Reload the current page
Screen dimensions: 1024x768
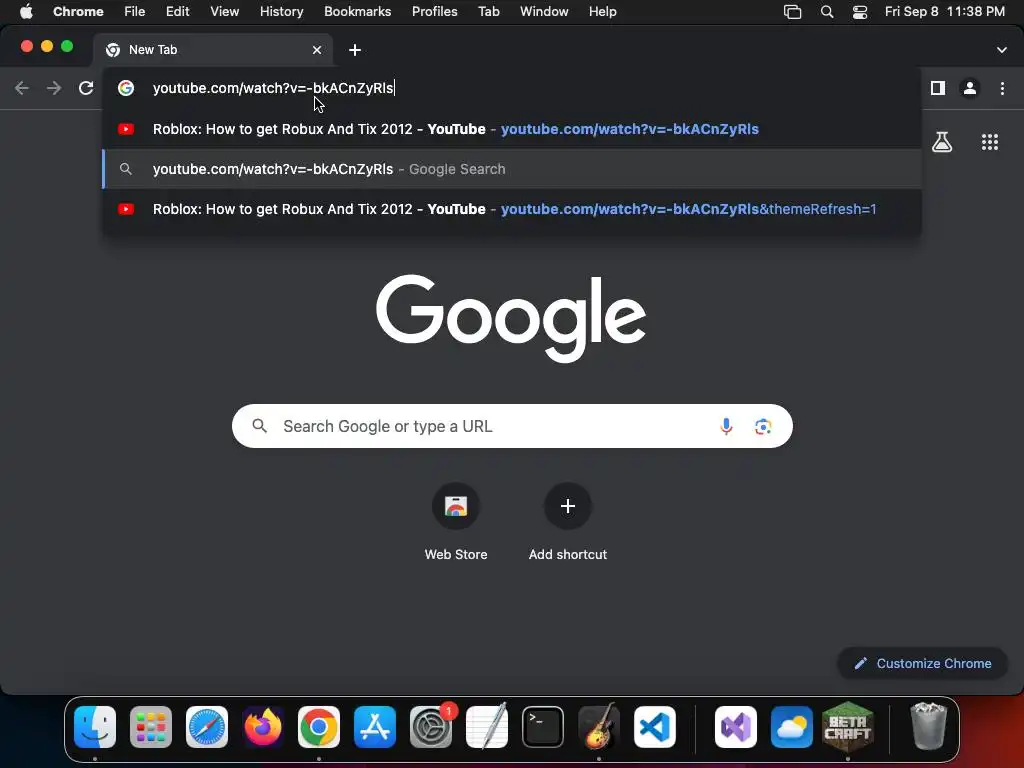[86, 88]
